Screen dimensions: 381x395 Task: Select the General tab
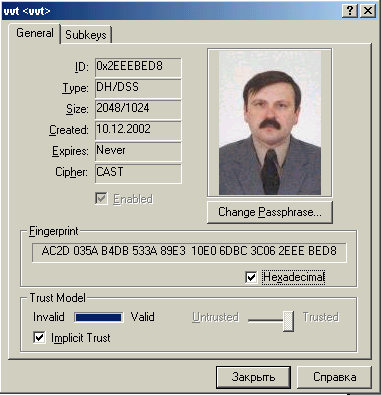(35, 33)
